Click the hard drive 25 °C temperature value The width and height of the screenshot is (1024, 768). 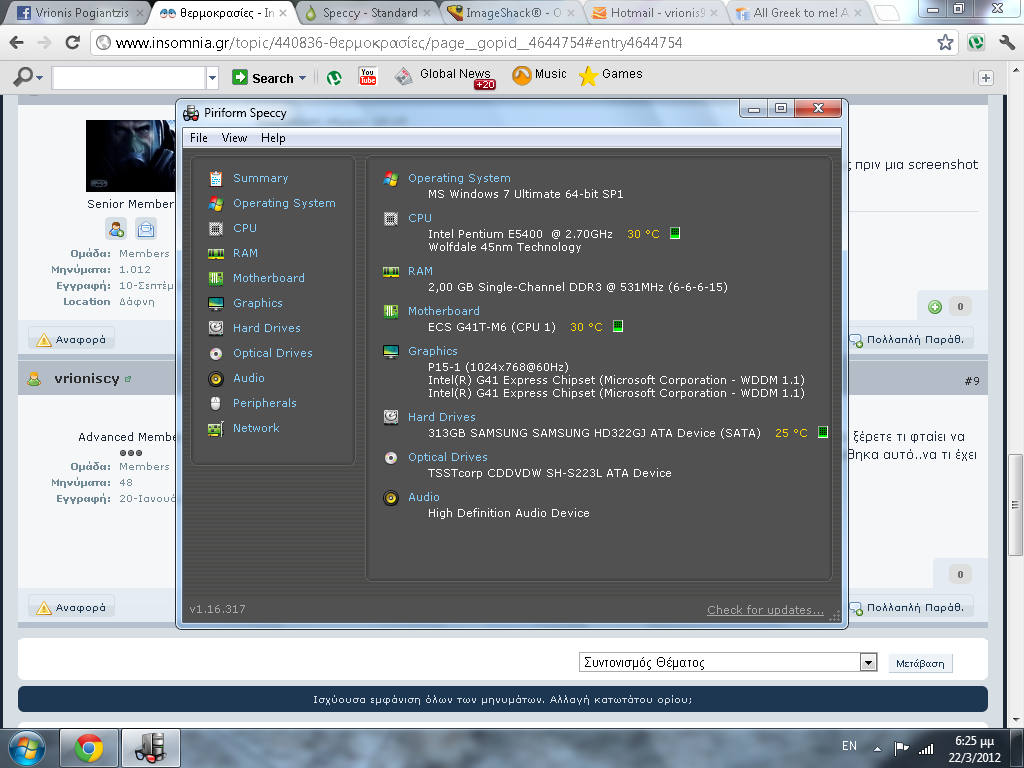[791, 433]
